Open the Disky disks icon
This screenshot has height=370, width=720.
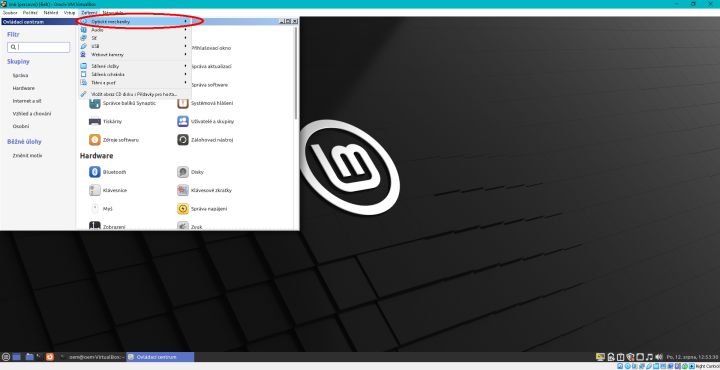(183, 172)
